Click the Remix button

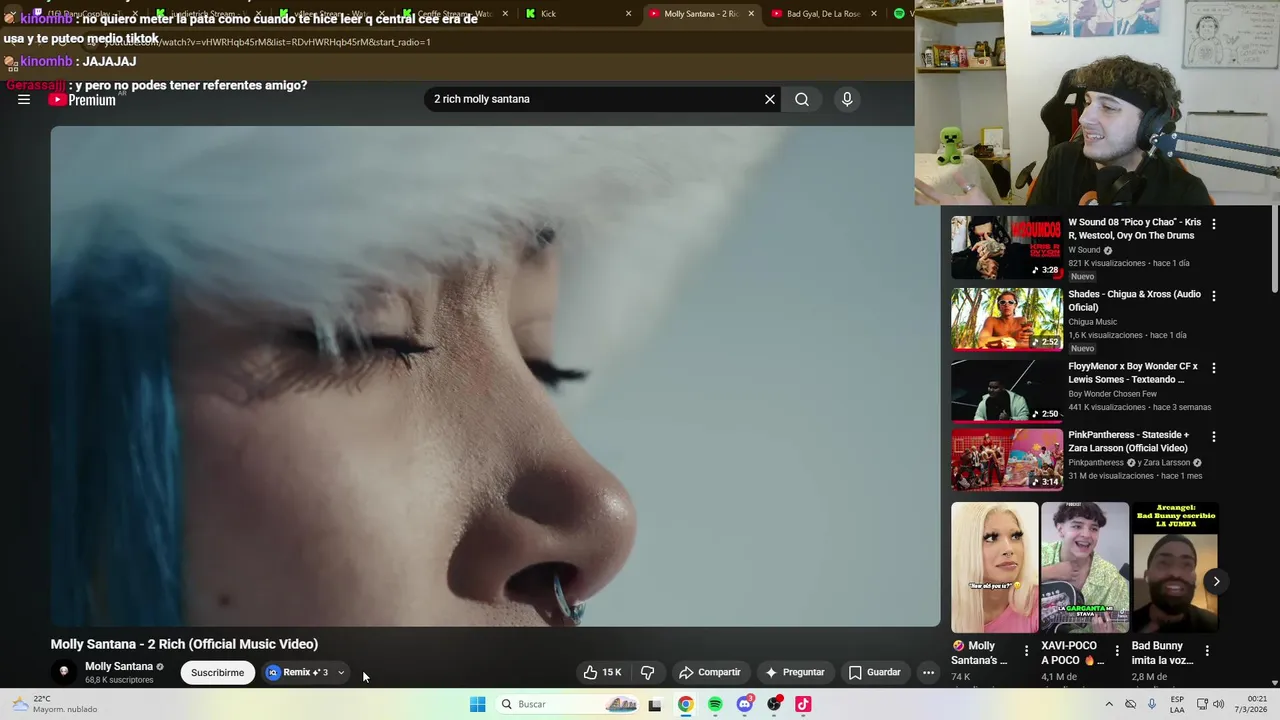[297, 672]
